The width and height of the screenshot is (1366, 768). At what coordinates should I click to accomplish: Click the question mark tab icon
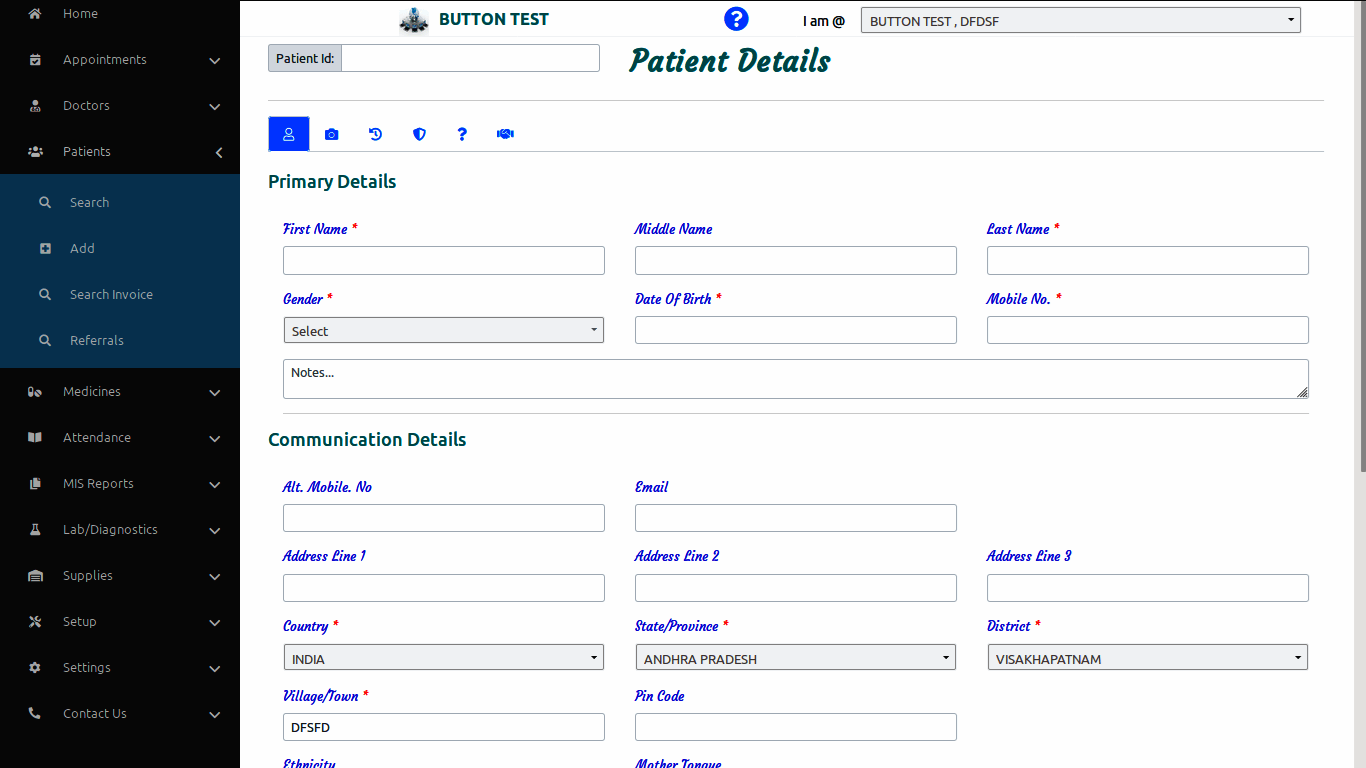pos(462,134)
